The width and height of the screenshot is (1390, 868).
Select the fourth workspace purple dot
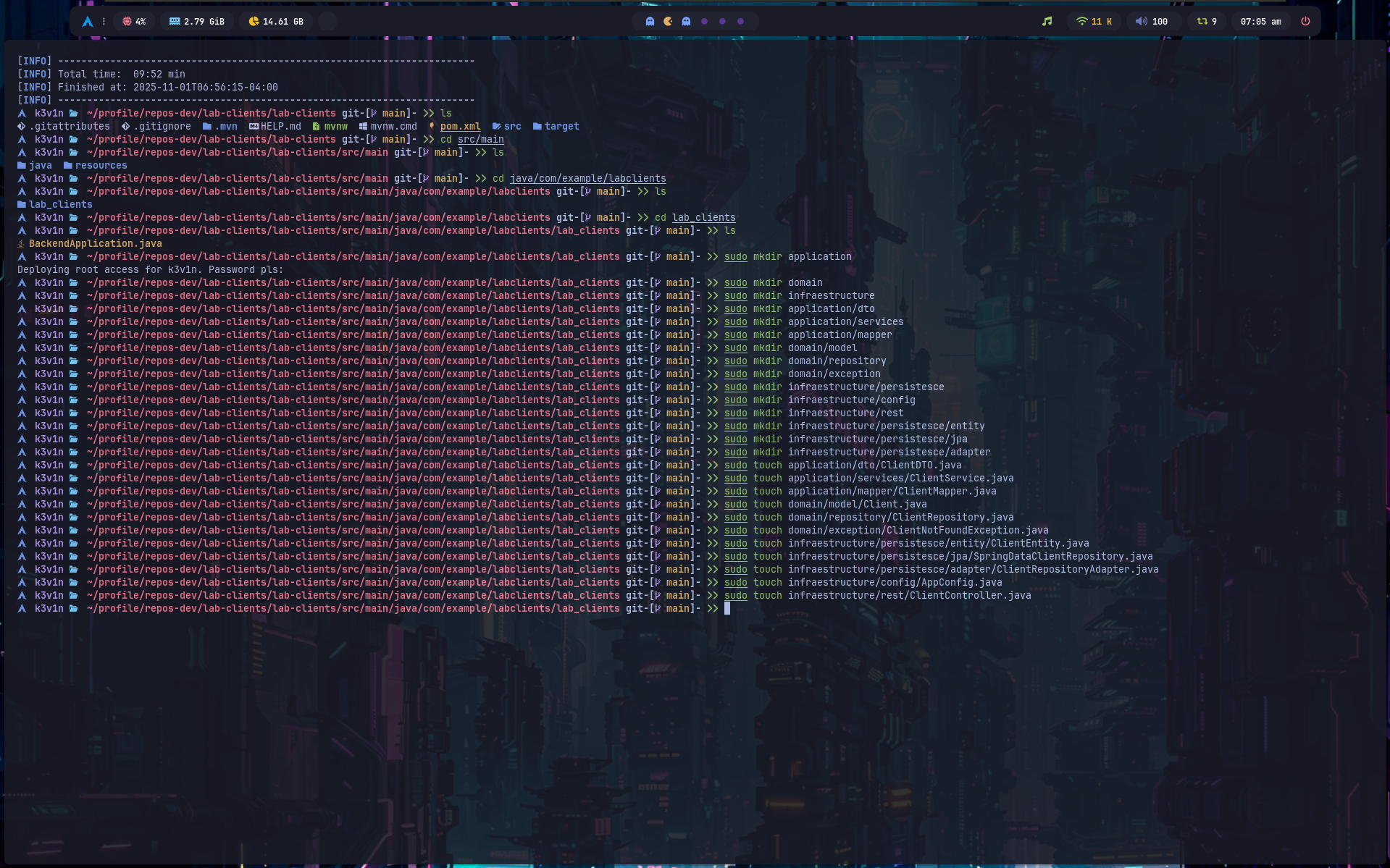704,22
